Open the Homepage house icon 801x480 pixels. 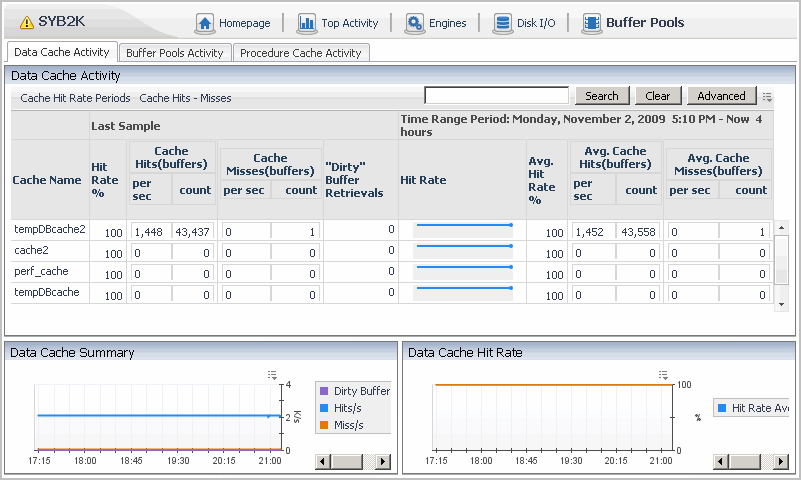(205, 23)
